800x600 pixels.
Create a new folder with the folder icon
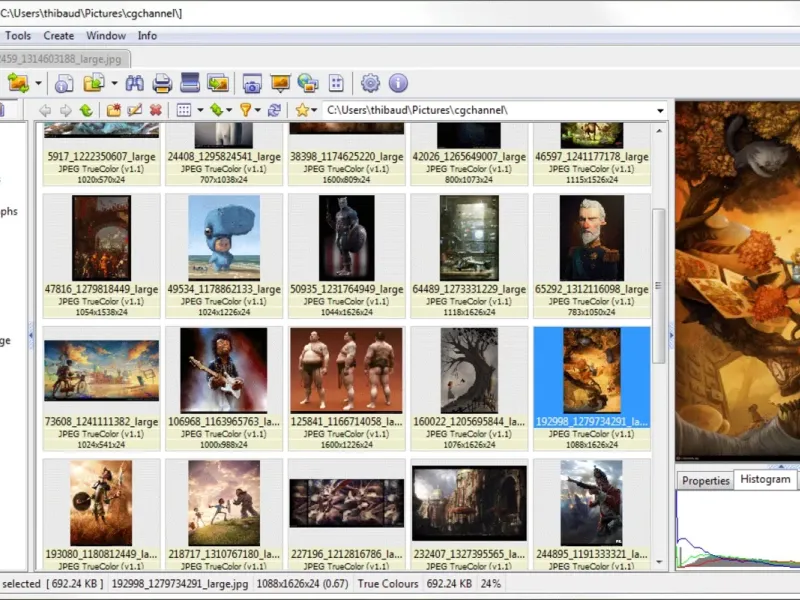coord(113,110)
